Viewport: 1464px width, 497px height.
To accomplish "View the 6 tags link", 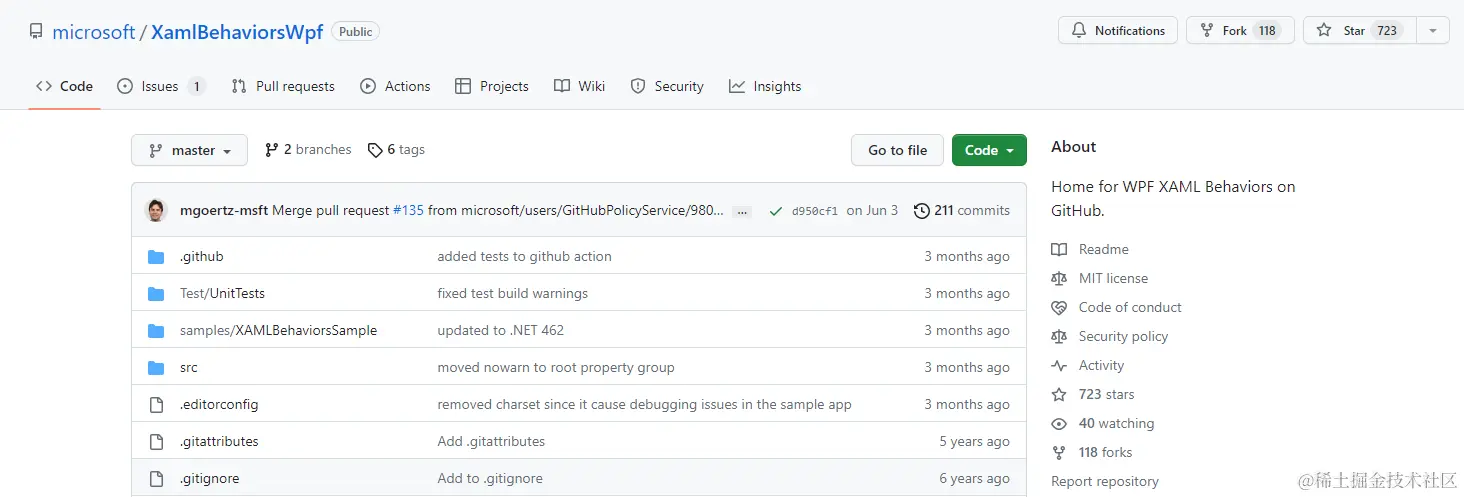I will pyautogui.click(x=396, y=150).
